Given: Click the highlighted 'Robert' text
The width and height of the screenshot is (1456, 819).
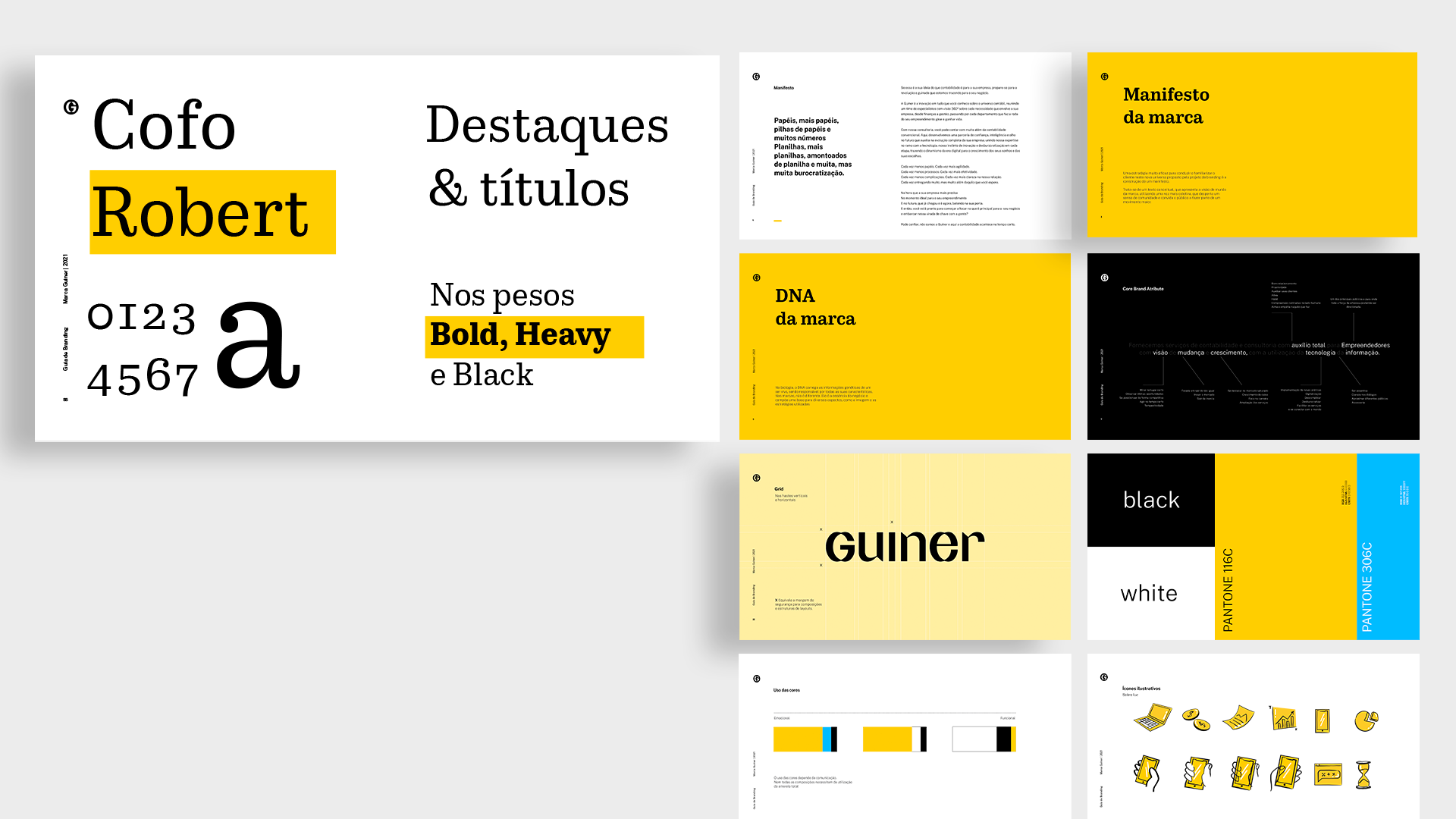Looking at the screenshot, I should (200, 213).
